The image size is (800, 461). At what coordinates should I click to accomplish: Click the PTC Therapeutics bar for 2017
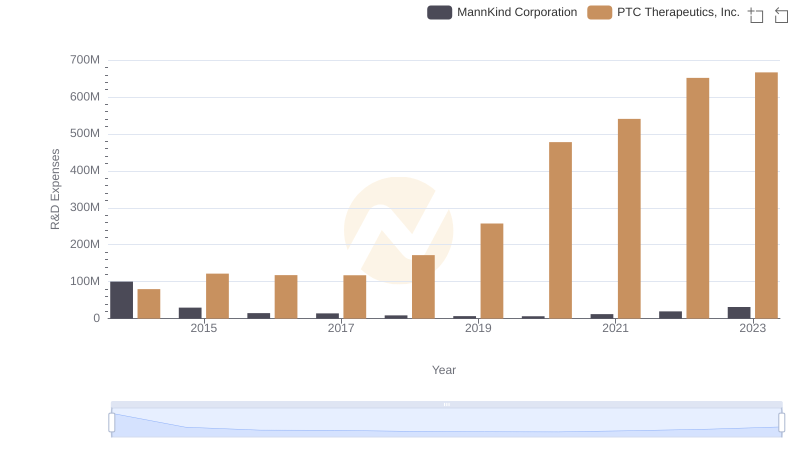tap(355, 297)
